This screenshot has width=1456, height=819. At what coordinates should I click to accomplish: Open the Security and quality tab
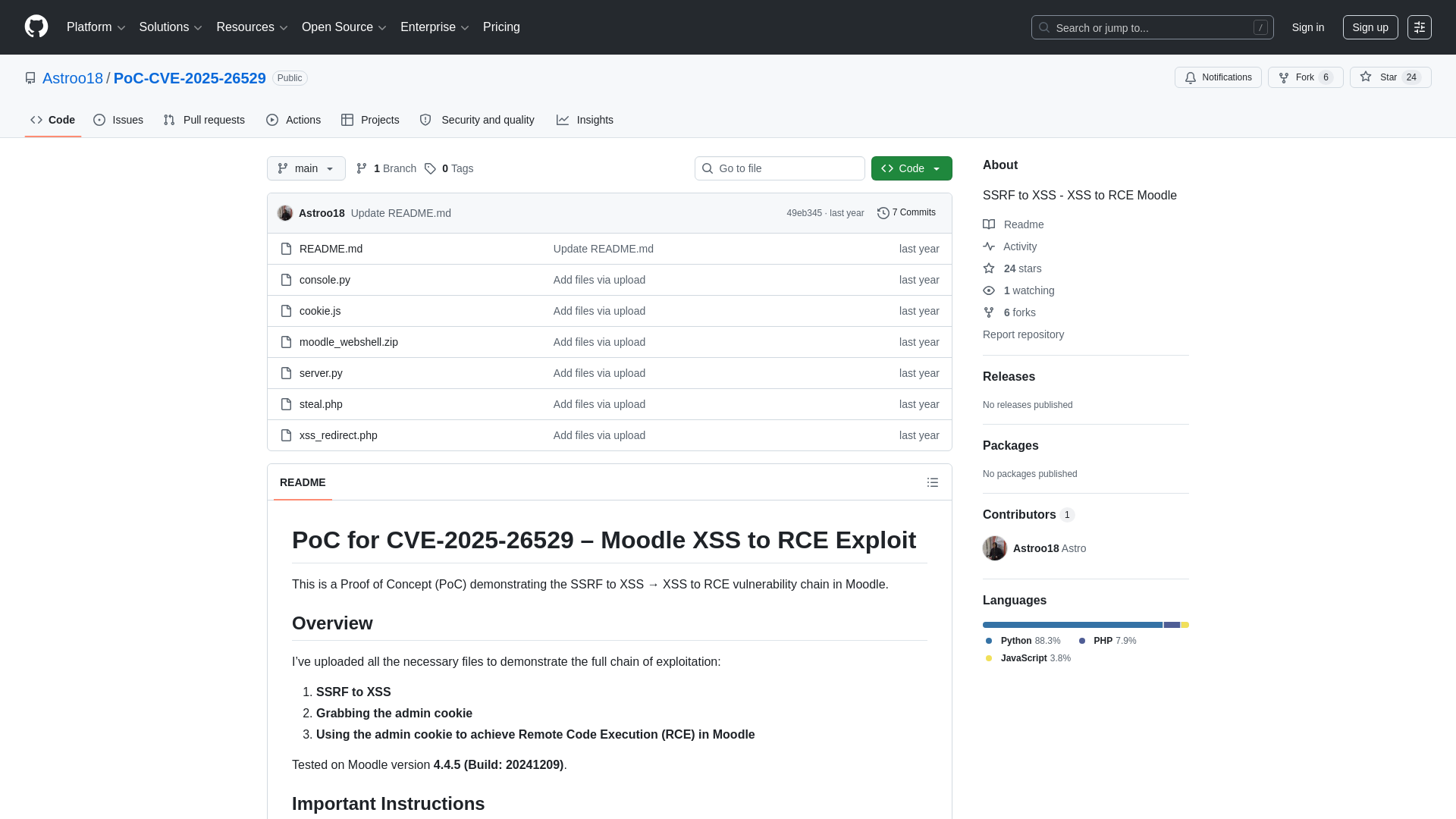[477, 120]
